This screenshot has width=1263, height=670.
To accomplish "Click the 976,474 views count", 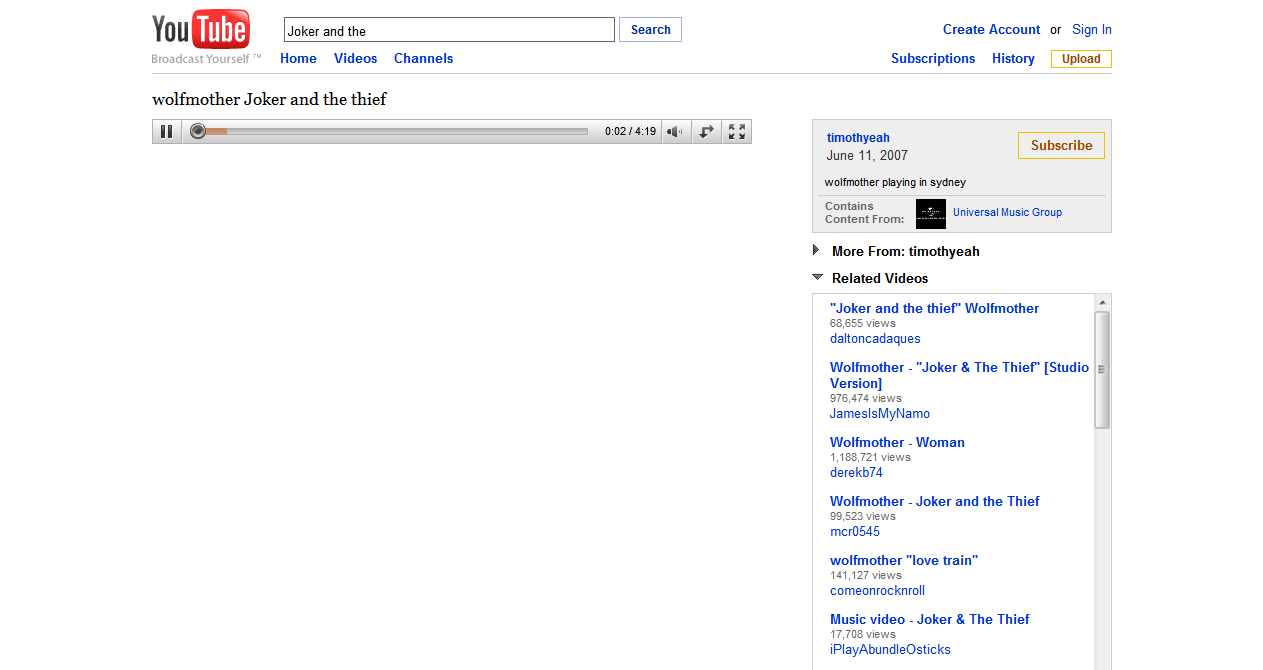I will [866, 398].
